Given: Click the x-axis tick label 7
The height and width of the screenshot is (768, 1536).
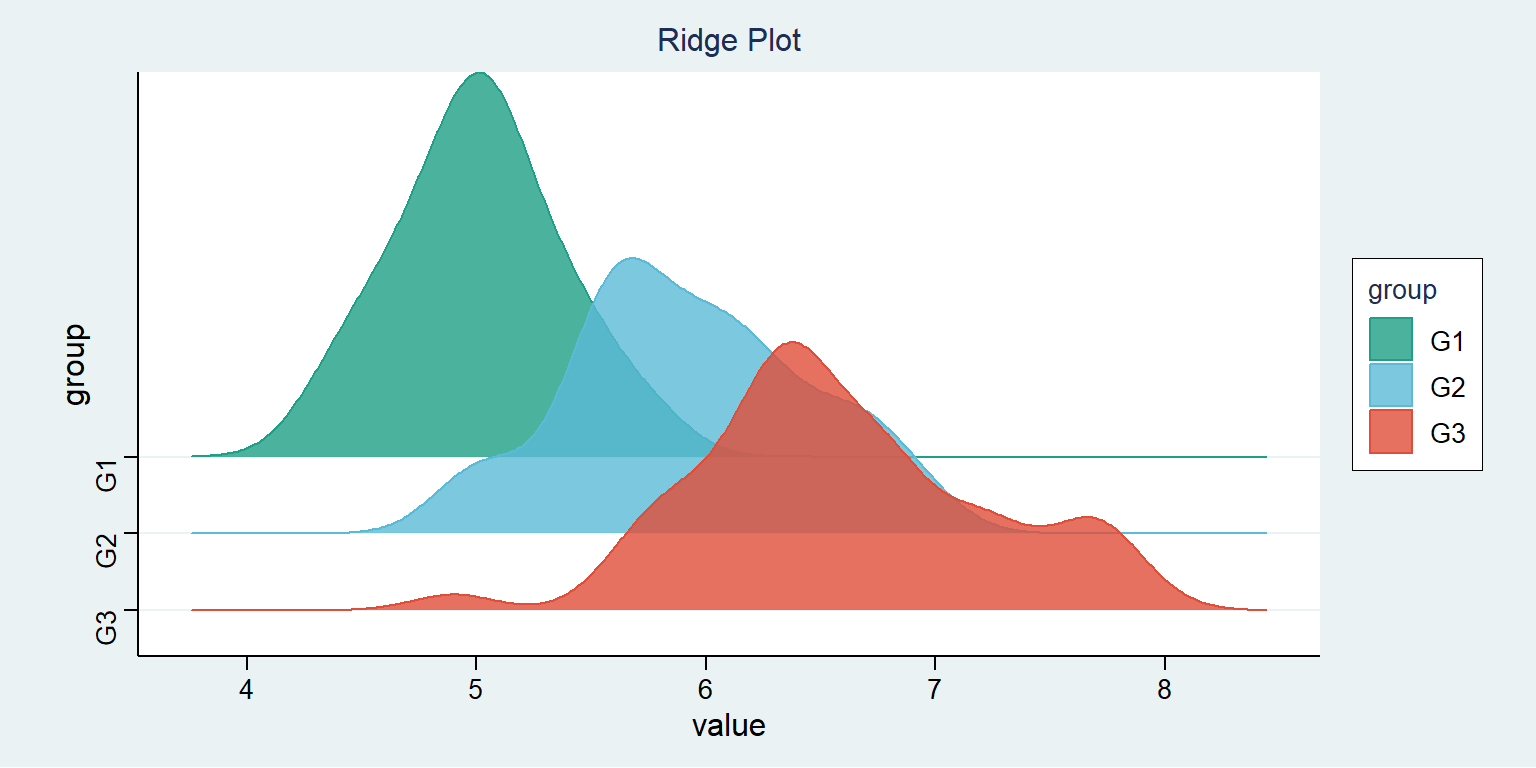Looking at the screenshot, I should pos(935,688).
